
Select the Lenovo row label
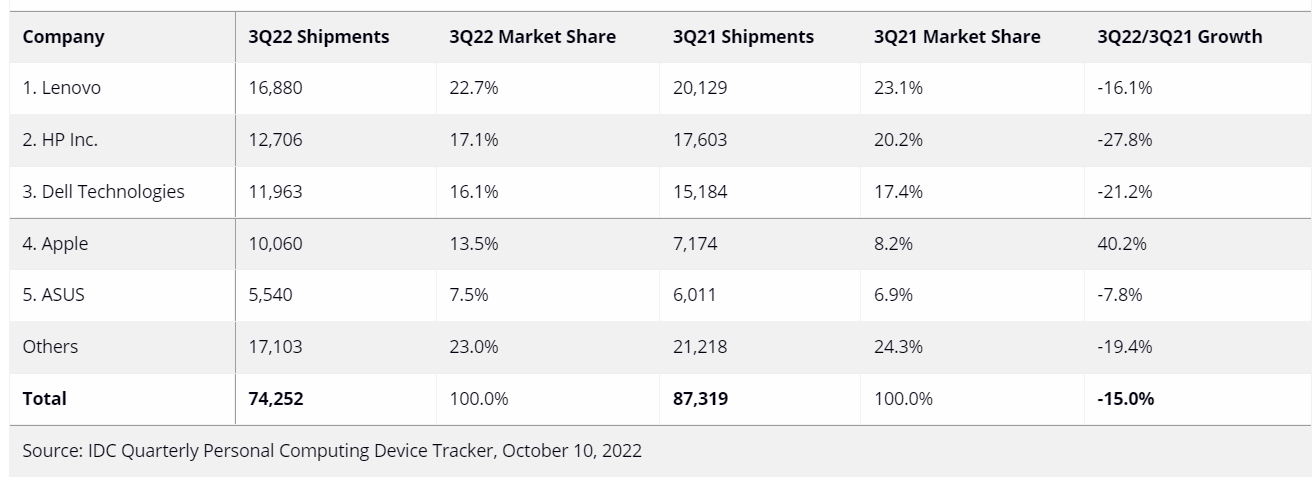pos(62,88)
